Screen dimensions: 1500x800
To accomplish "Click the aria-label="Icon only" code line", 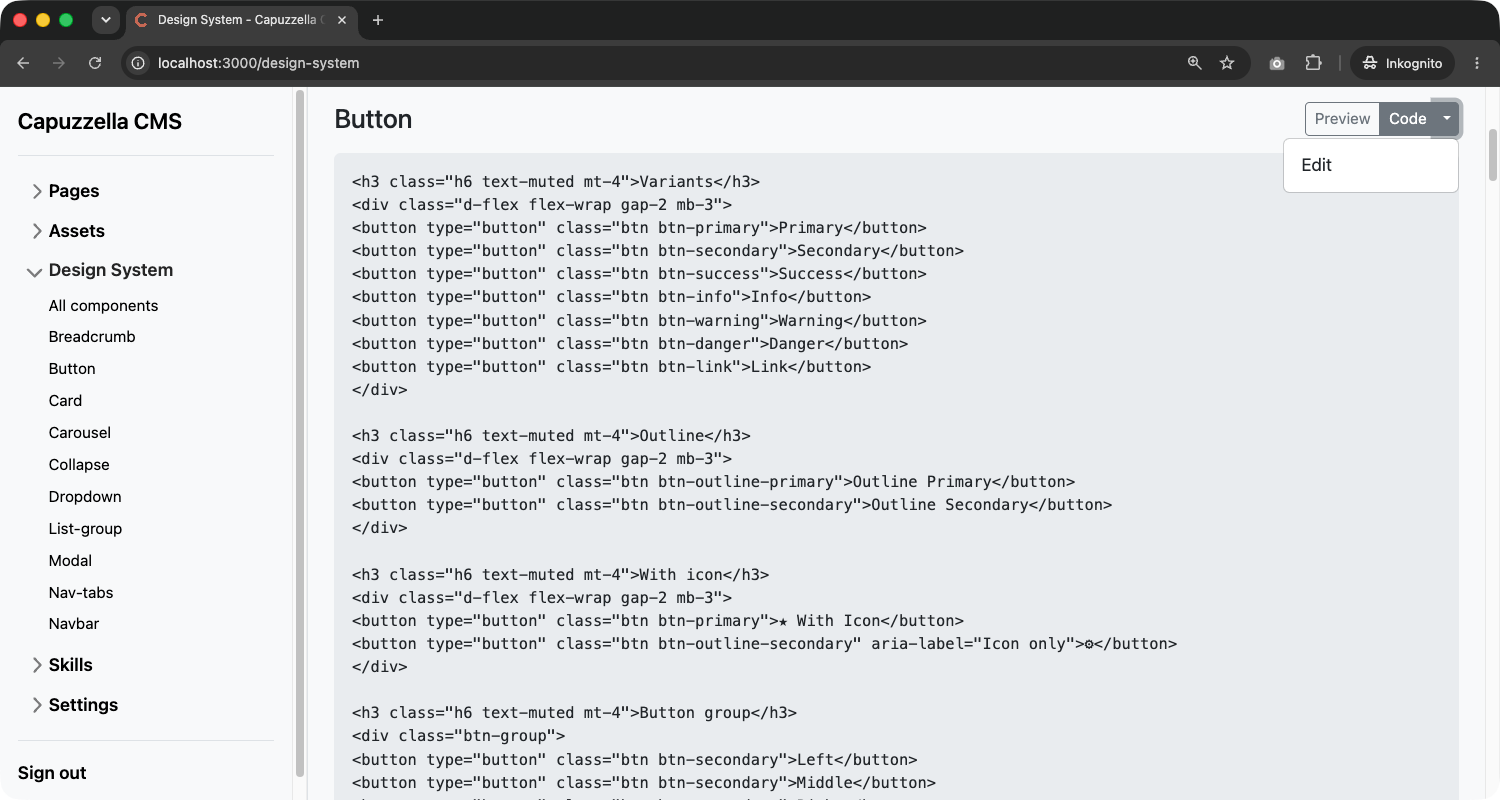I will point(764,644).
